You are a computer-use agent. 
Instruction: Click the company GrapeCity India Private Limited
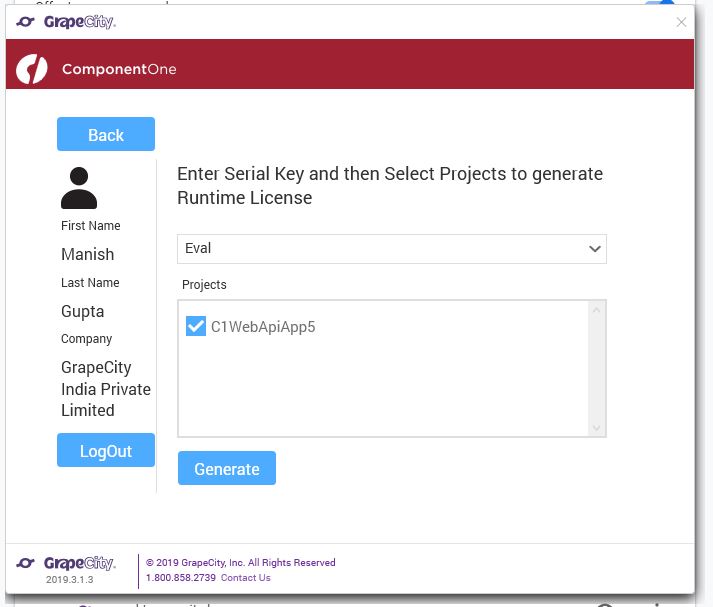(106, 389)
